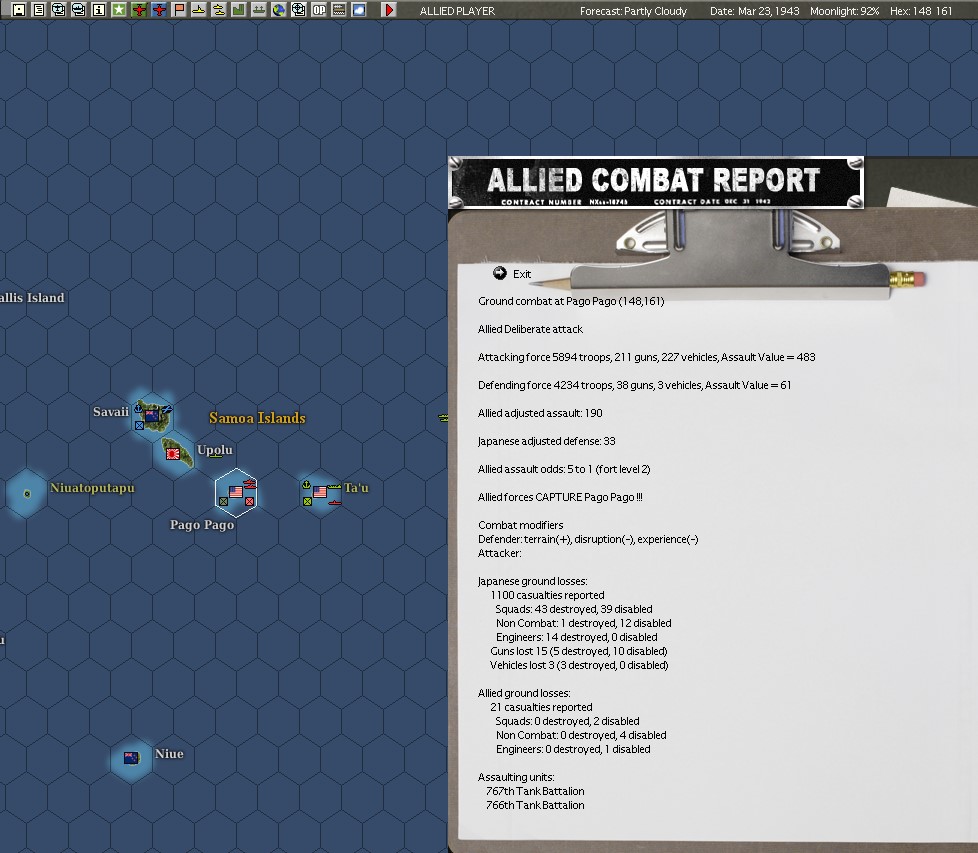Click the green ground troops toolbar icon
978x853 pixels.
coord(258,9)
